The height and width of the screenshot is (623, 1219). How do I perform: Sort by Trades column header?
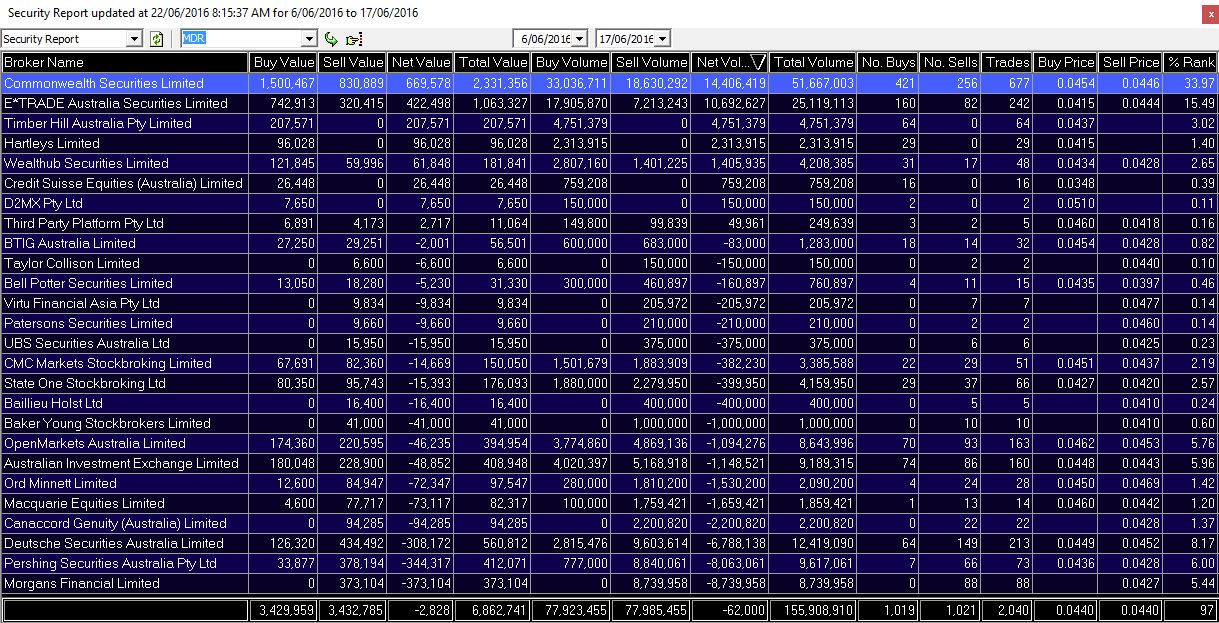1008,62
